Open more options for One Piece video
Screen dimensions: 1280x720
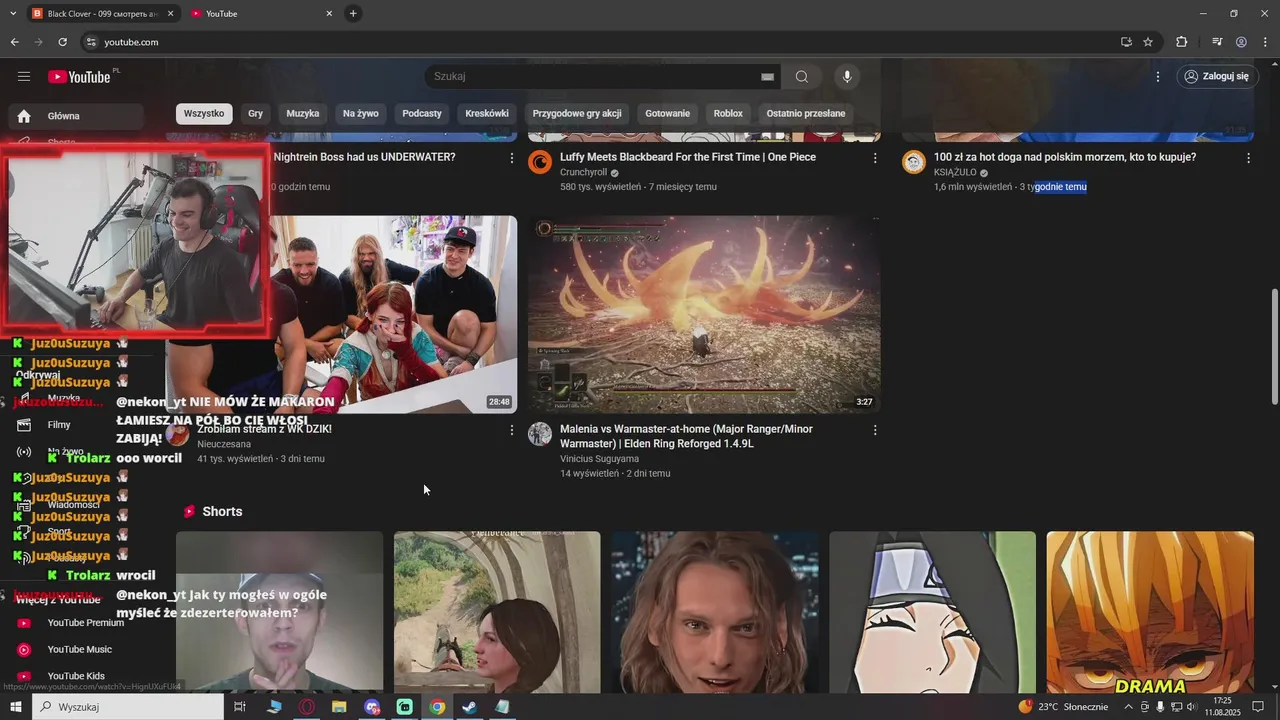pyautogui.click(x=875, y=158)
